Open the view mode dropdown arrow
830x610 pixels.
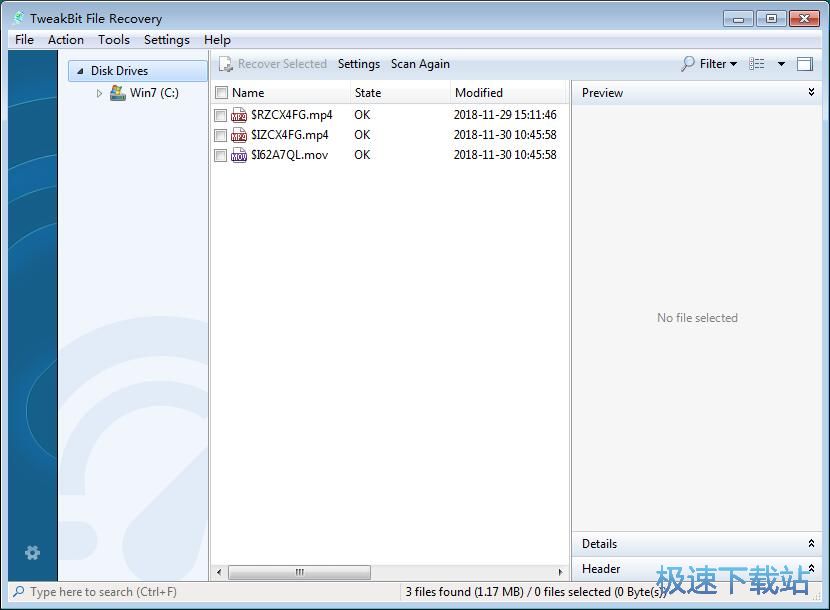[781, 64]
